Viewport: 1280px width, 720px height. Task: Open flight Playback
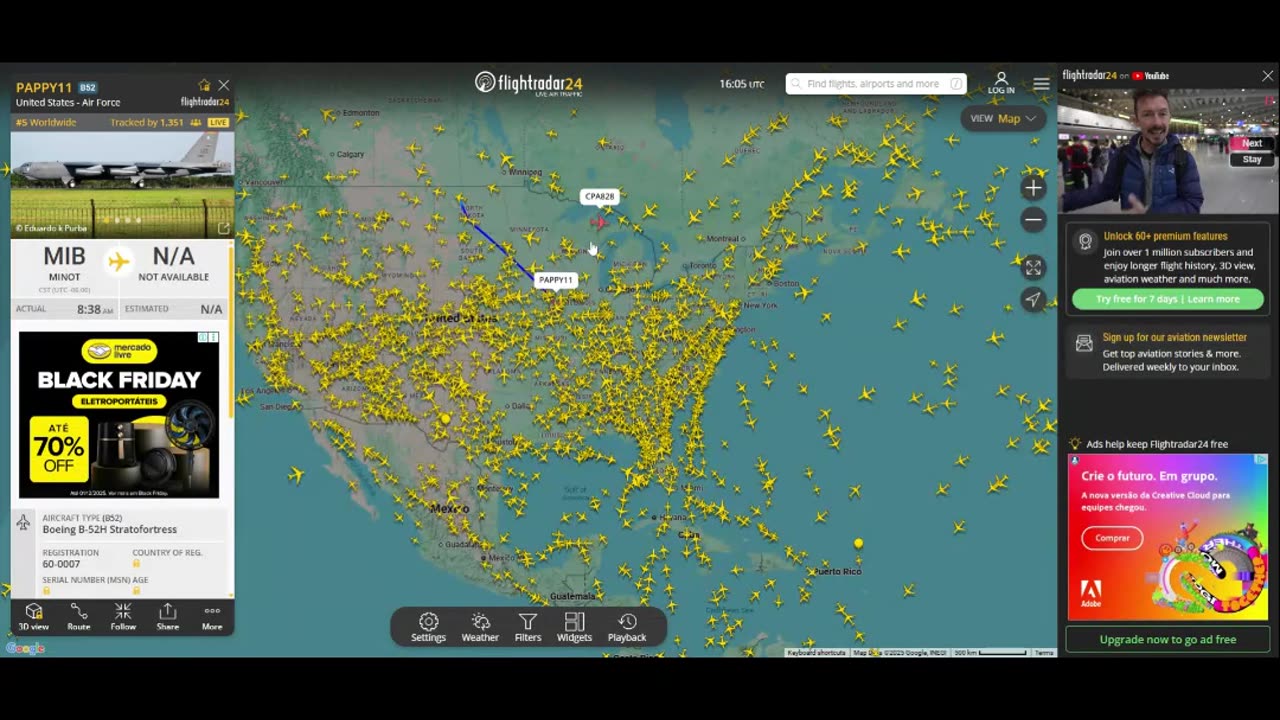click(627, 627)
